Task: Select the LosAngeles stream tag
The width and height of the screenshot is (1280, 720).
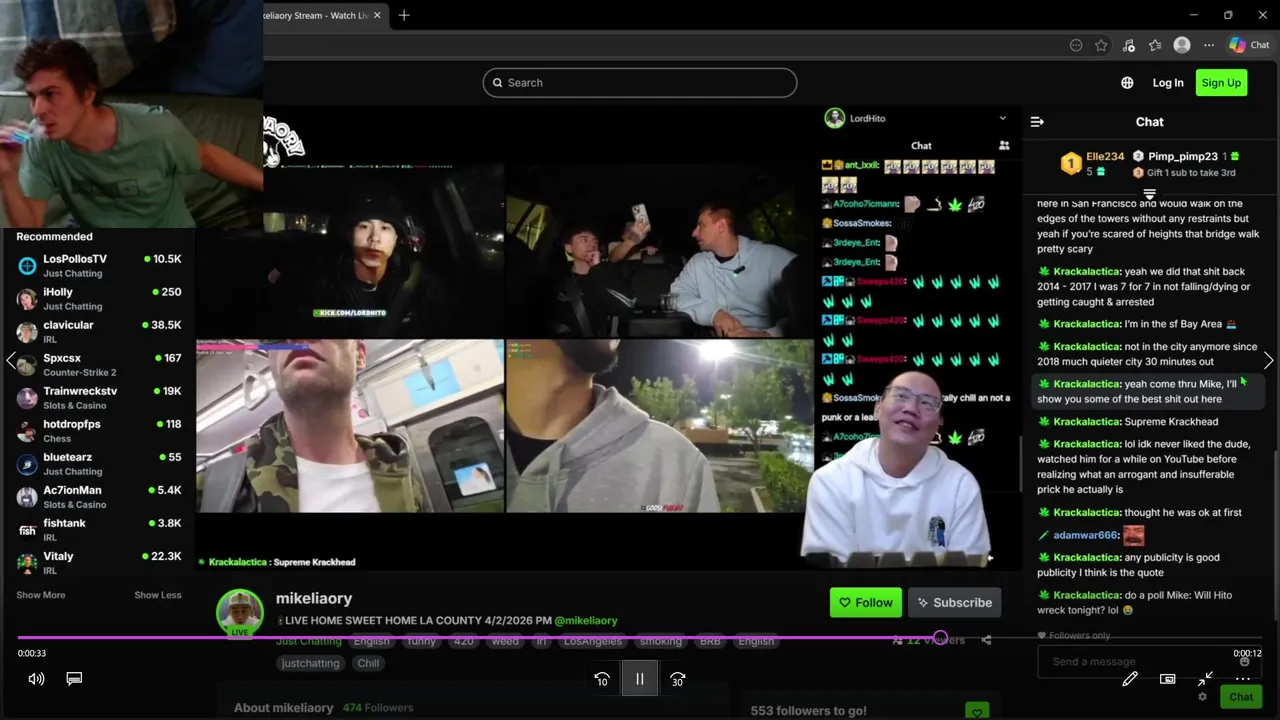Action: 592,641
